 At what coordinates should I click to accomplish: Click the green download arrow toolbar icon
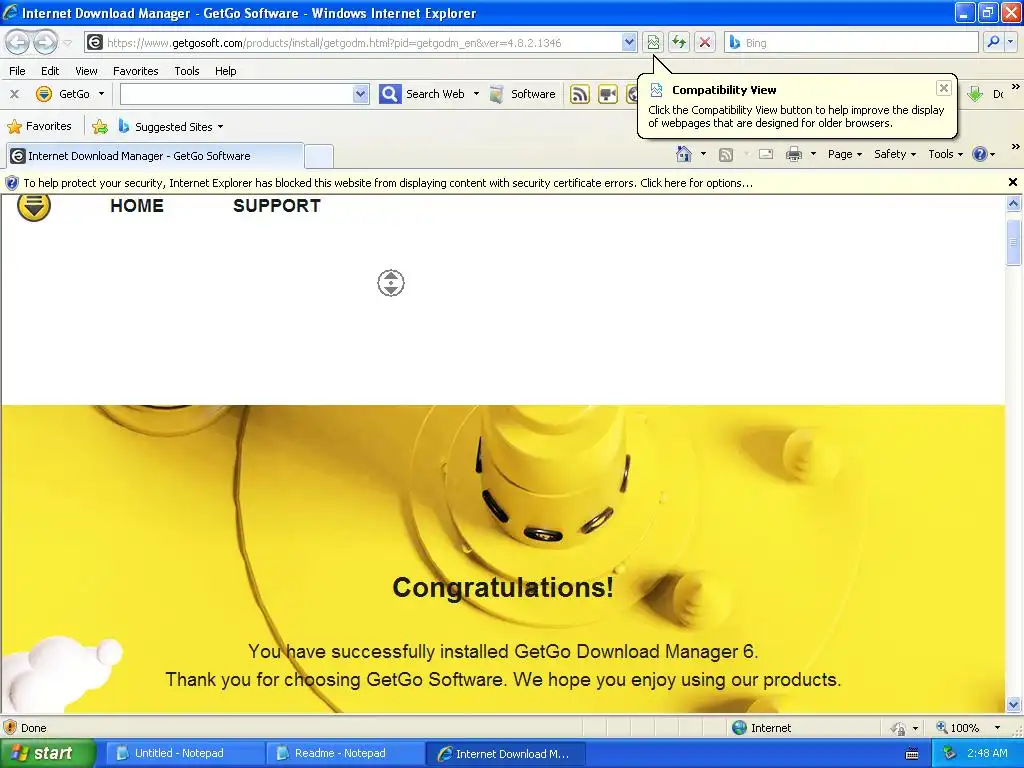click(x=975, y=94)
